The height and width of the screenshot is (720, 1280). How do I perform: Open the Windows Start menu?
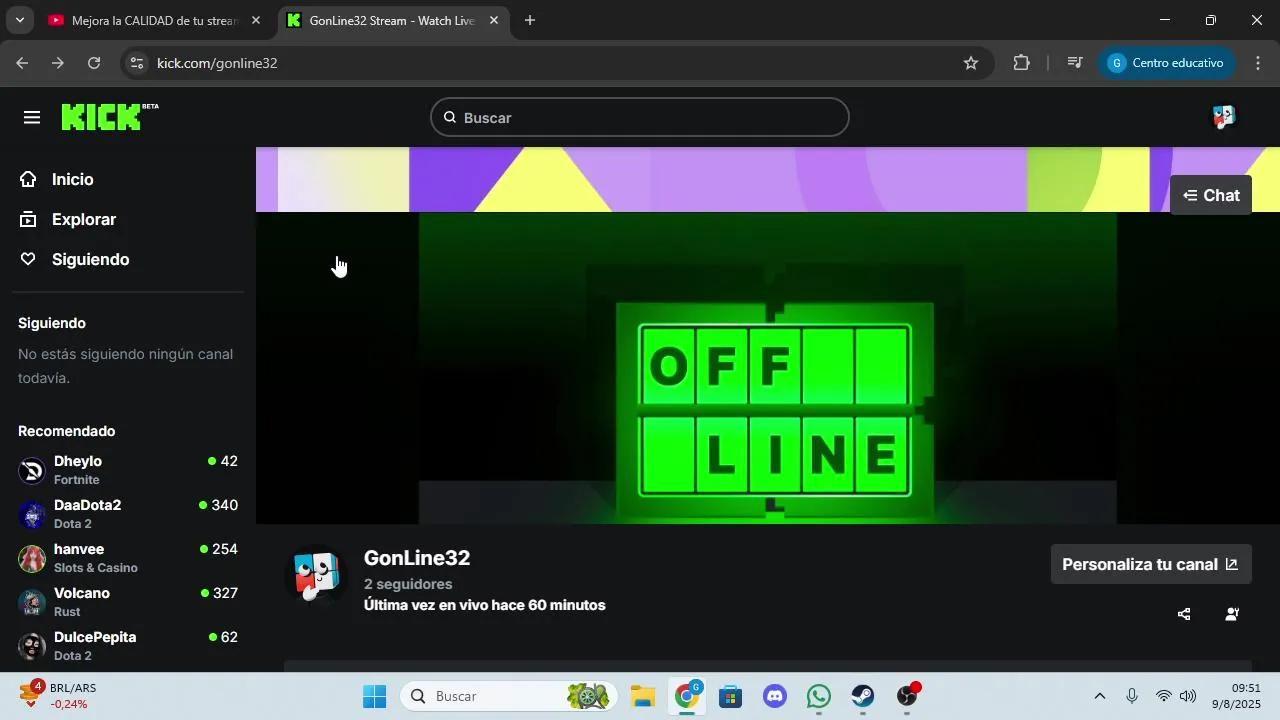374,696
